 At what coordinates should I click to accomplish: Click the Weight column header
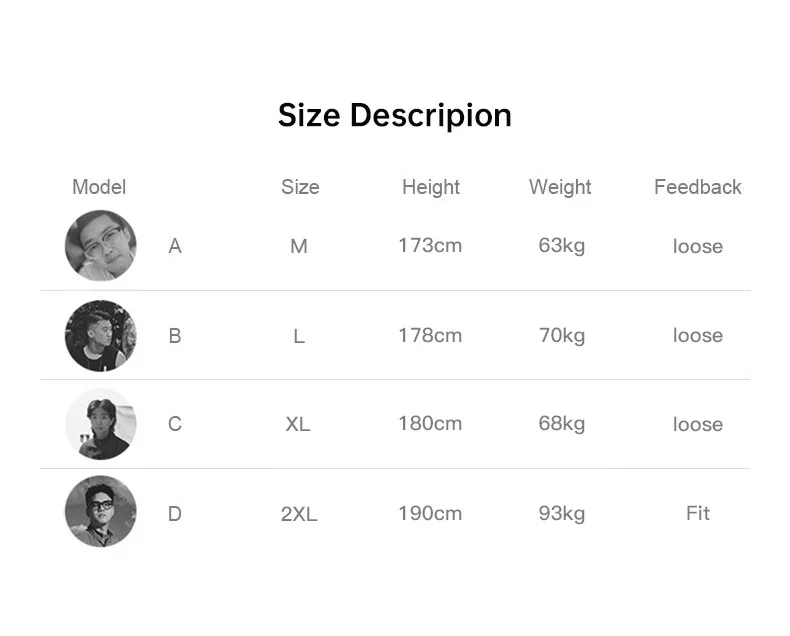[560, 187]
